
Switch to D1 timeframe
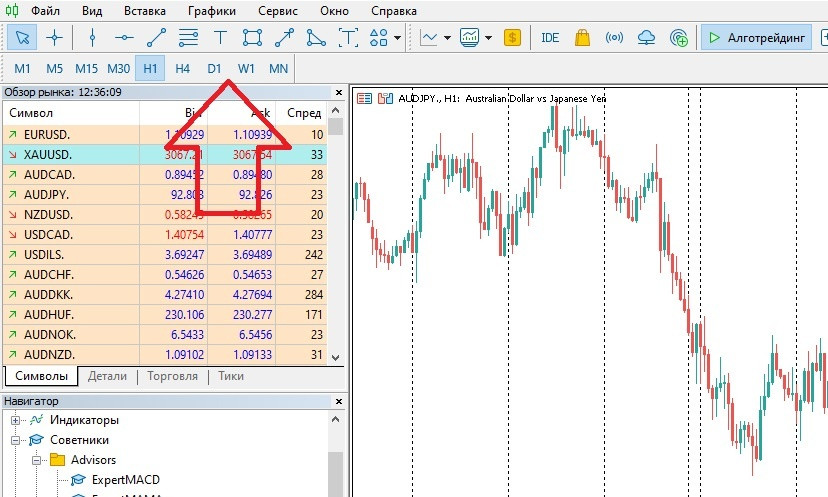click(x=214, y=69)
